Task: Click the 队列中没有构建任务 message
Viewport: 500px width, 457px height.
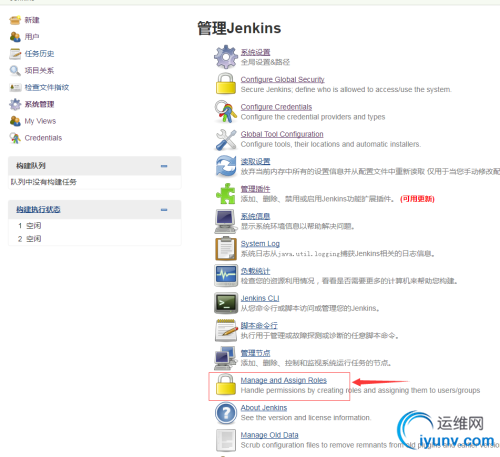Action: pyautogui.click(x=44, y=182)
